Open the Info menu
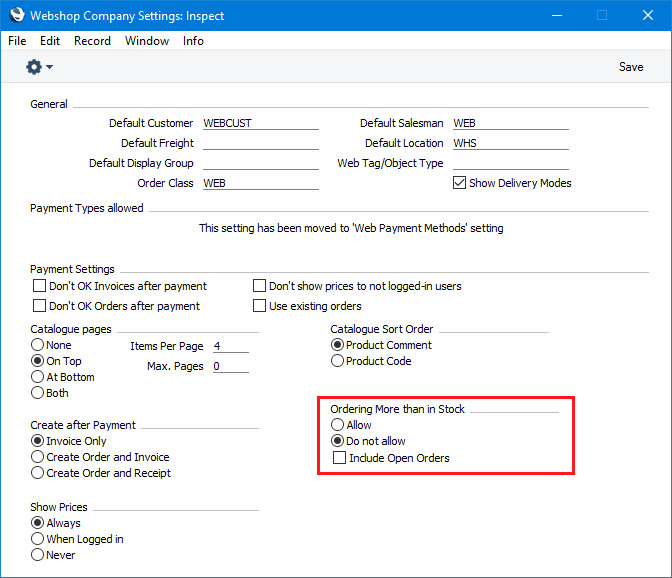The image size is (672, 578). pyautogui.click(x=193, y=41)
